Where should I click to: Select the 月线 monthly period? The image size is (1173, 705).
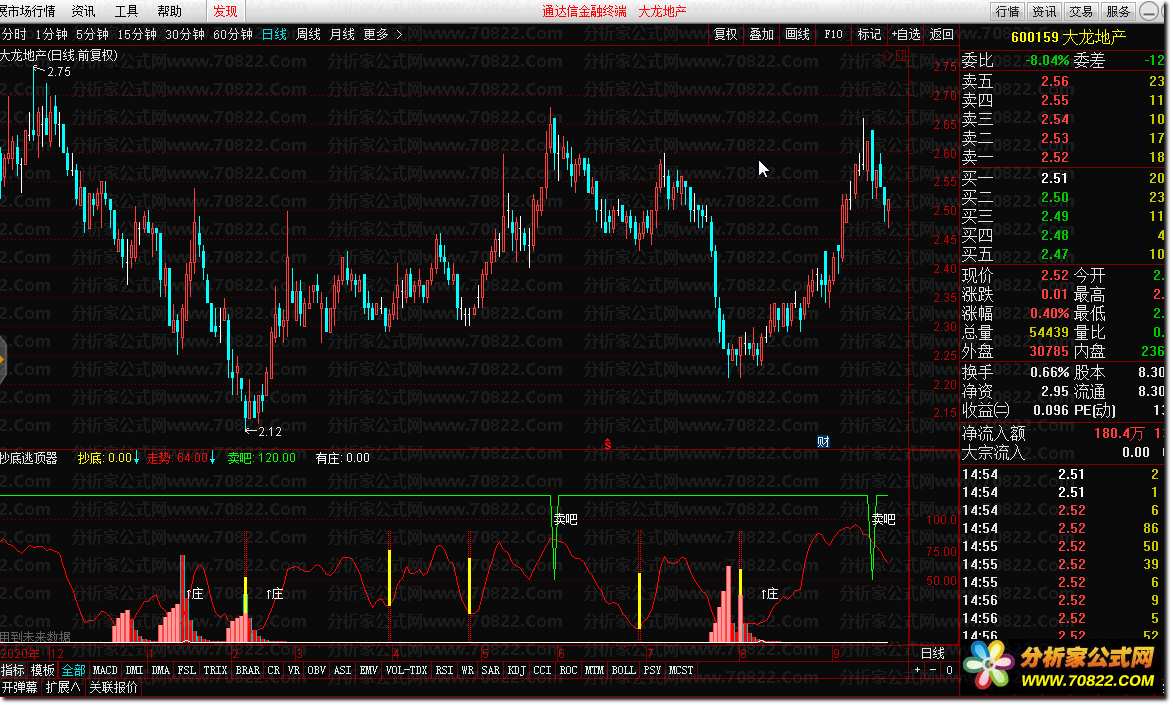click(x=342, y=34)
